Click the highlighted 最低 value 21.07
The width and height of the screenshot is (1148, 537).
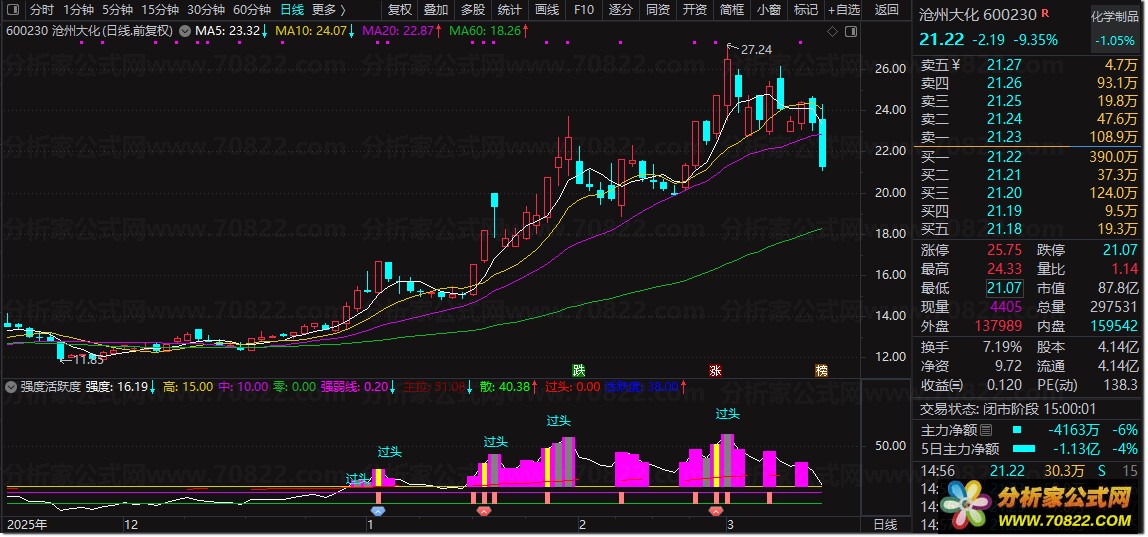pos(1002,289)
